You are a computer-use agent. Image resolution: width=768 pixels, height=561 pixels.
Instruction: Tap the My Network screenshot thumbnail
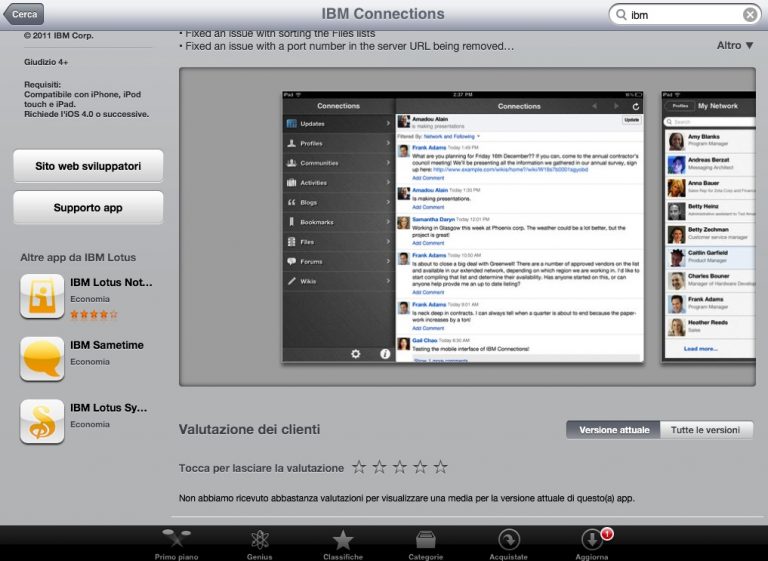coord(708,227)
